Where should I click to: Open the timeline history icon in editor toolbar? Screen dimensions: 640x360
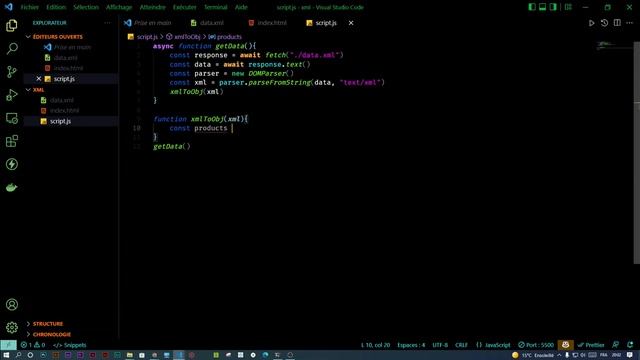tap(604, 23)
